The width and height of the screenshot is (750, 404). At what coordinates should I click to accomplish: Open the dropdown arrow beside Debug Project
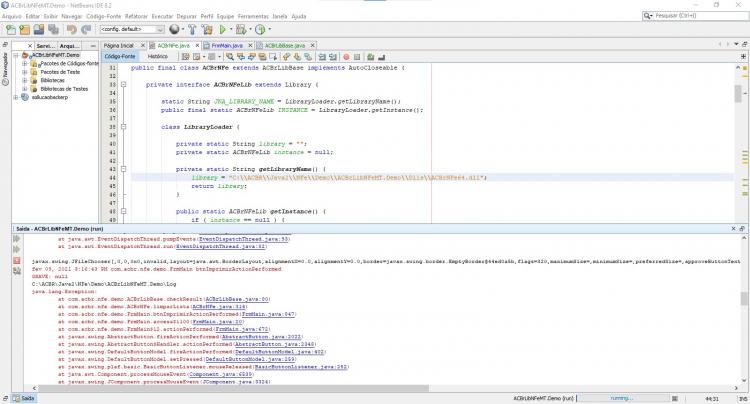tap(250, 30)
